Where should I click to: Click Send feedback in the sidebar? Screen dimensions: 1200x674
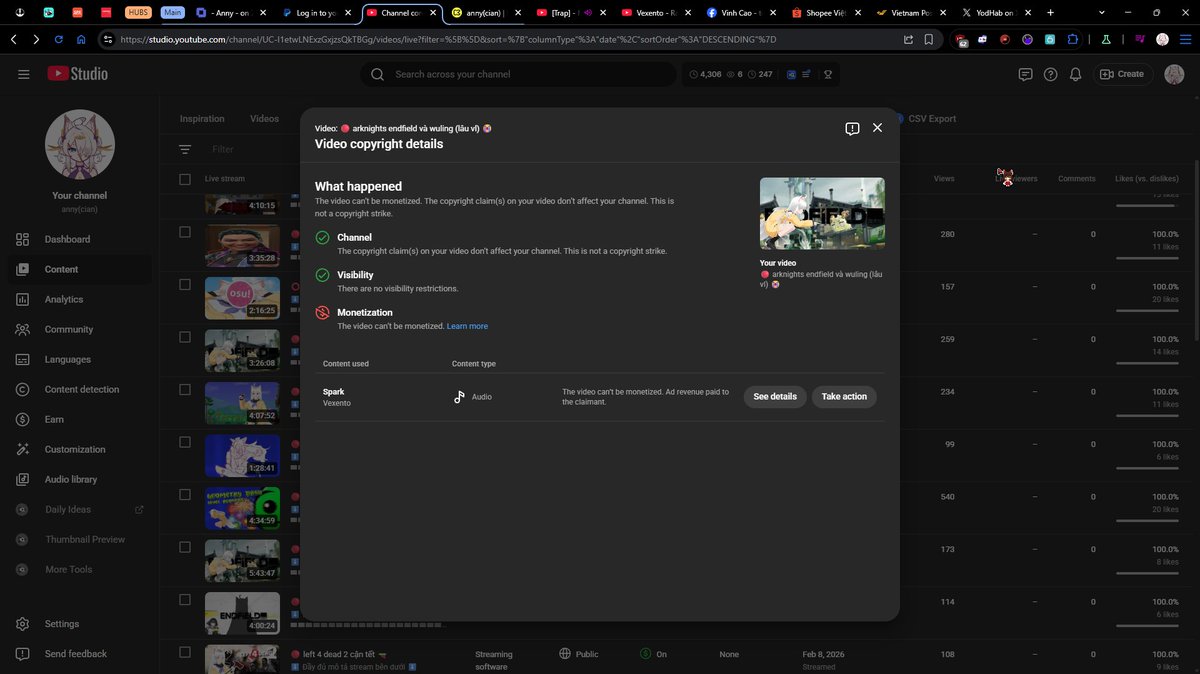[x=78, y=654]
